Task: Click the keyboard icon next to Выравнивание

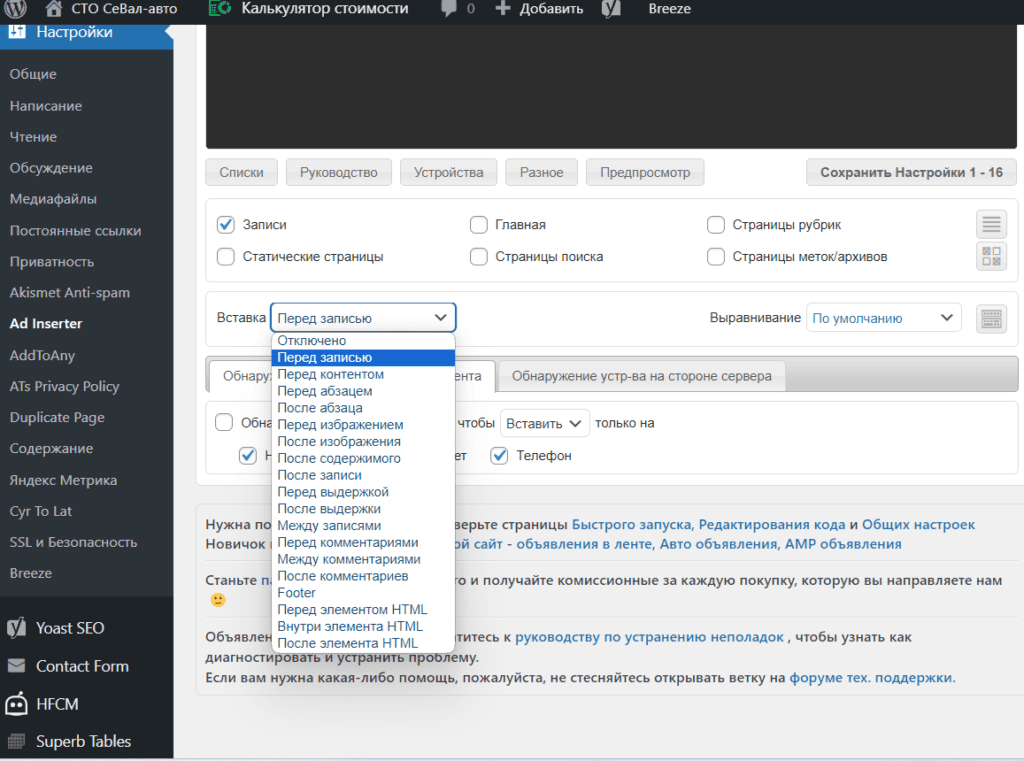Action: point(991,319)
